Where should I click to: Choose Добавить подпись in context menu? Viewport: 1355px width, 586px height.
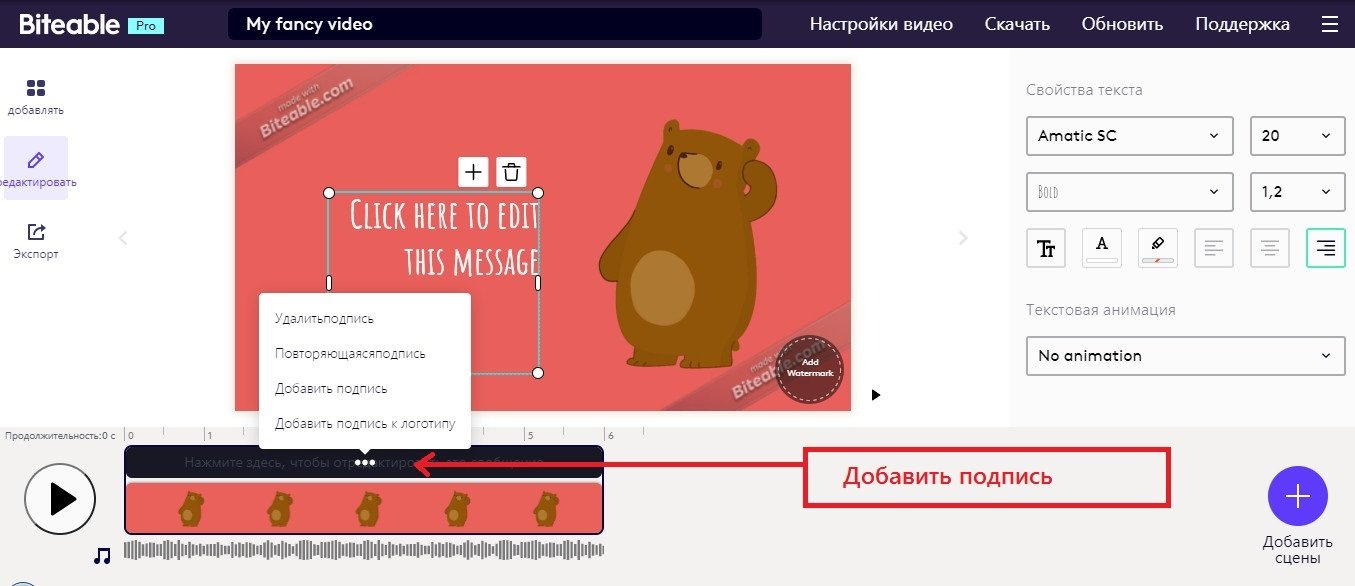point(331,389)
